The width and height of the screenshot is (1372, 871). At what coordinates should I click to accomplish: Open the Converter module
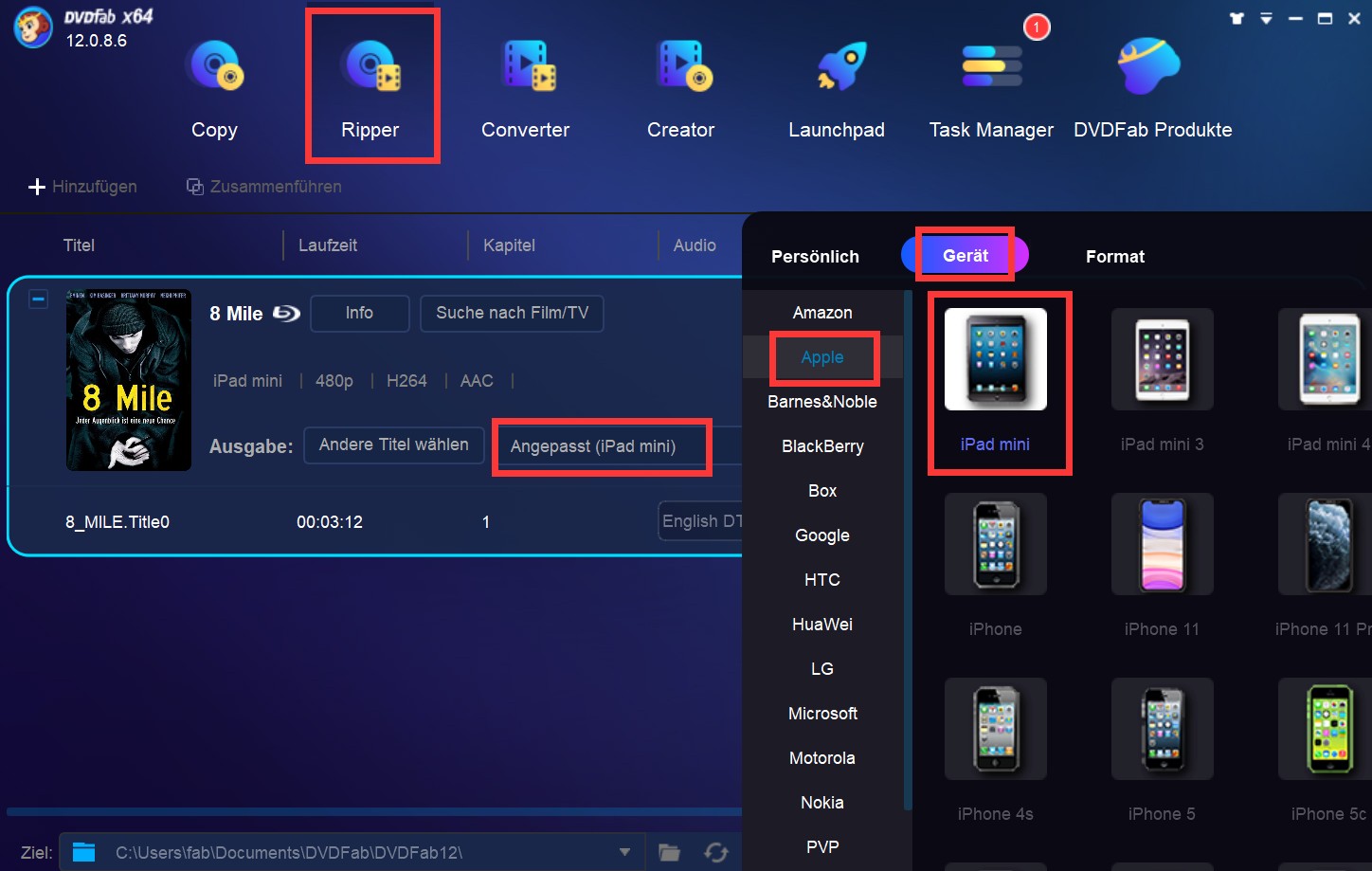coord(526,90)
